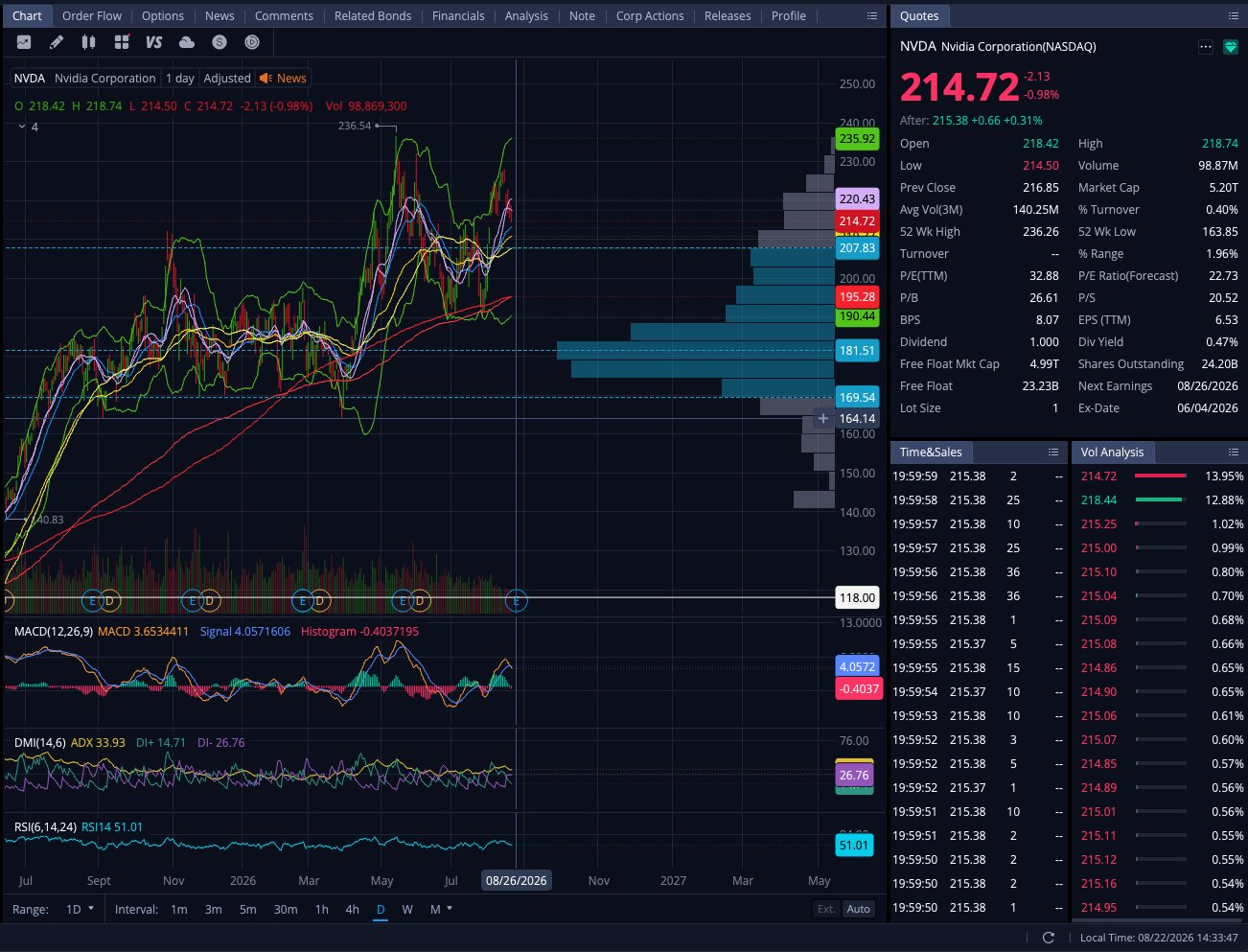Viewport: 1248px width, 952px height.
Task: Toggle the orange News marker on the chart
Action: (x=283, y=79)
